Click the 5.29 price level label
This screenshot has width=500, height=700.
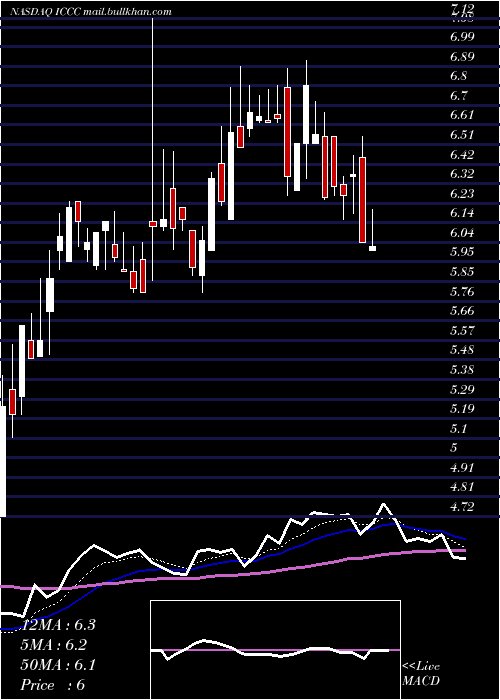[463, 390]
